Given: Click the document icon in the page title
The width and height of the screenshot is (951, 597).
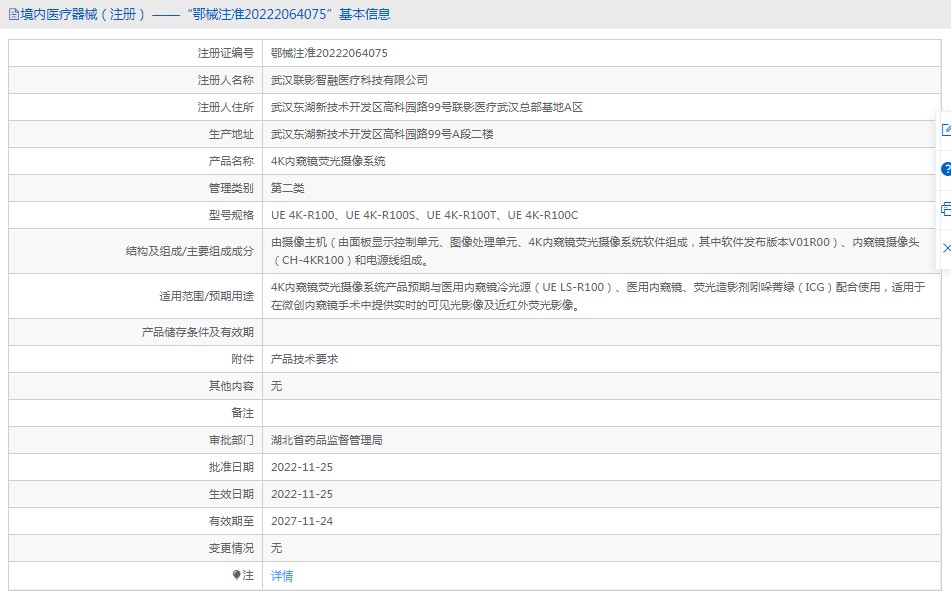Looking at the screenshot, I should [x=14, y=15].
